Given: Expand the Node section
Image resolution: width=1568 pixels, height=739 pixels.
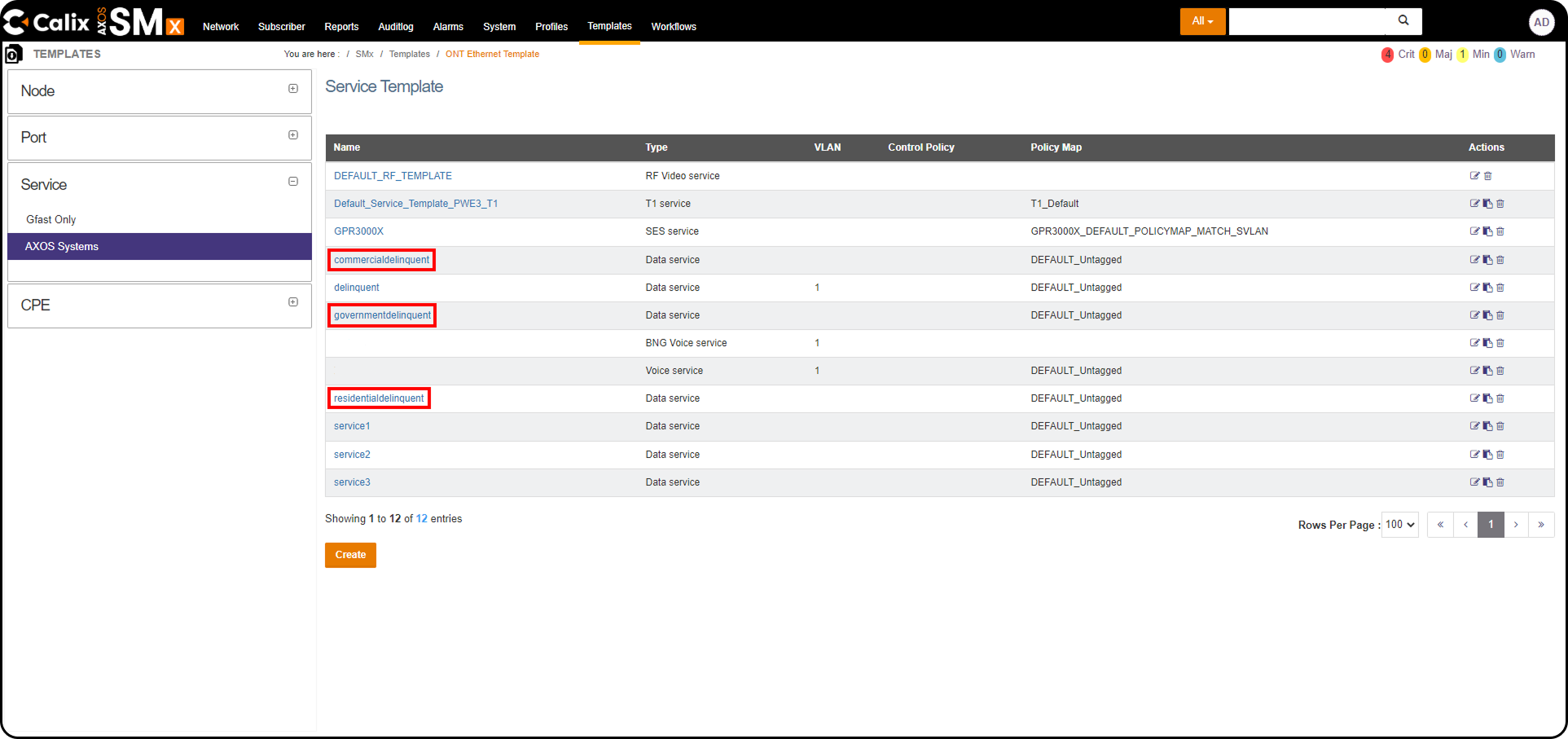Looking at the screenshot, I should tap(293, 89).
